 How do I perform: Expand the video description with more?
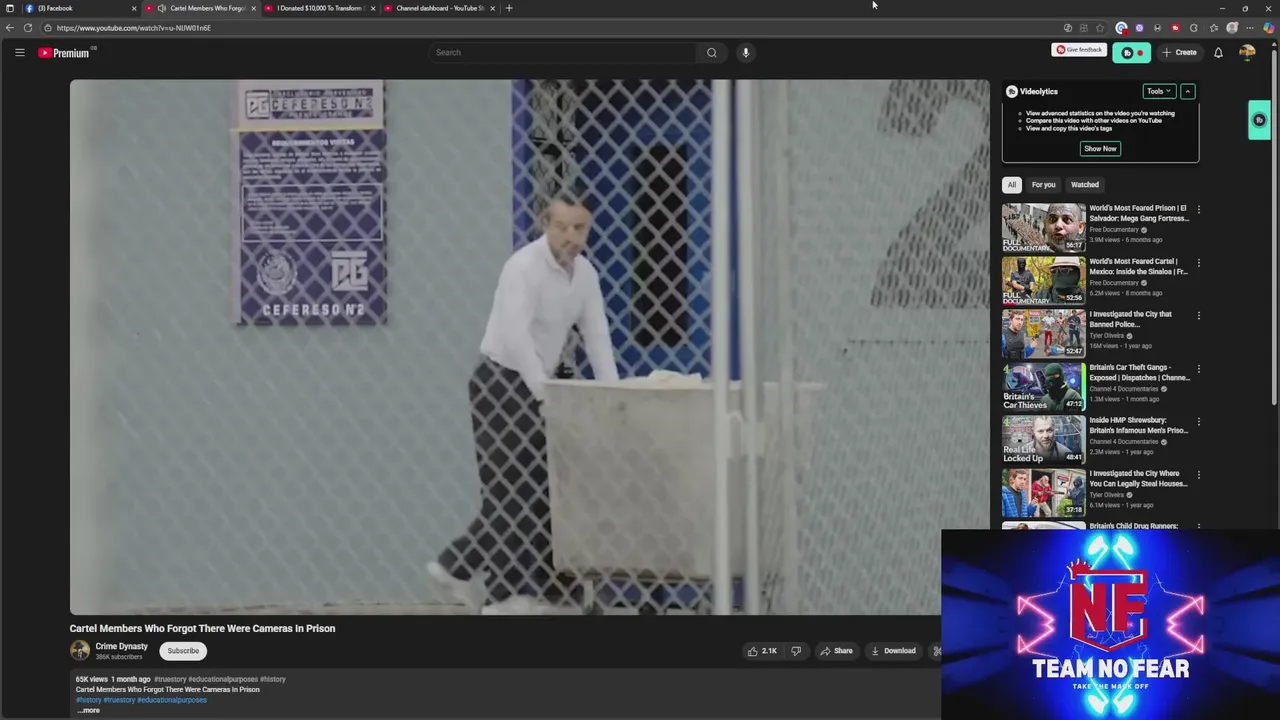(88, 710)
